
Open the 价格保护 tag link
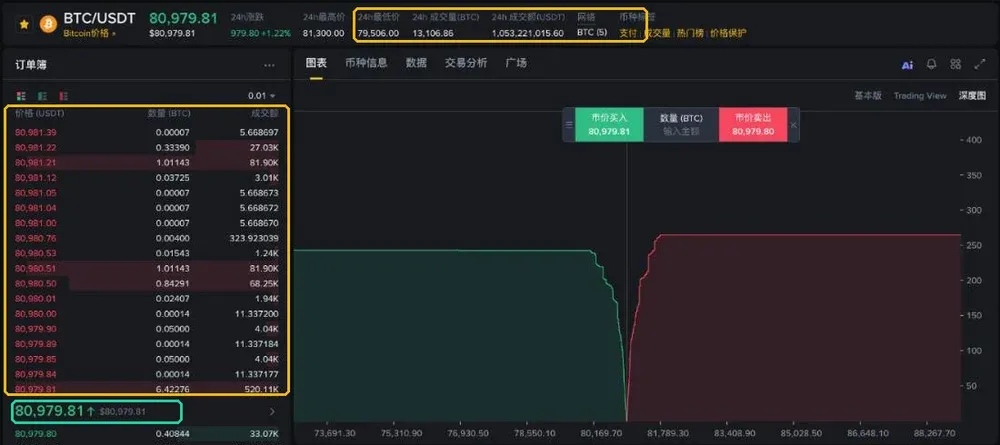pos(728,33)
